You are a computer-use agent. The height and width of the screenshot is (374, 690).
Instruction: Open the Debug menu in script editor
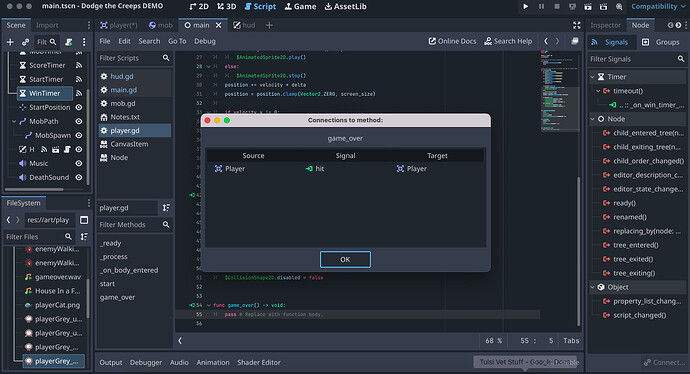tap(205, 41)
